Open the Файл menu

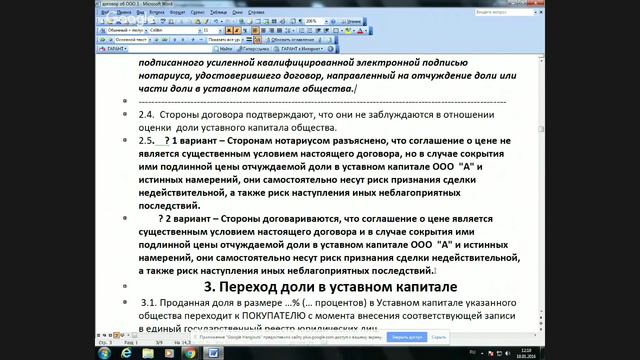tap(104, 12)
